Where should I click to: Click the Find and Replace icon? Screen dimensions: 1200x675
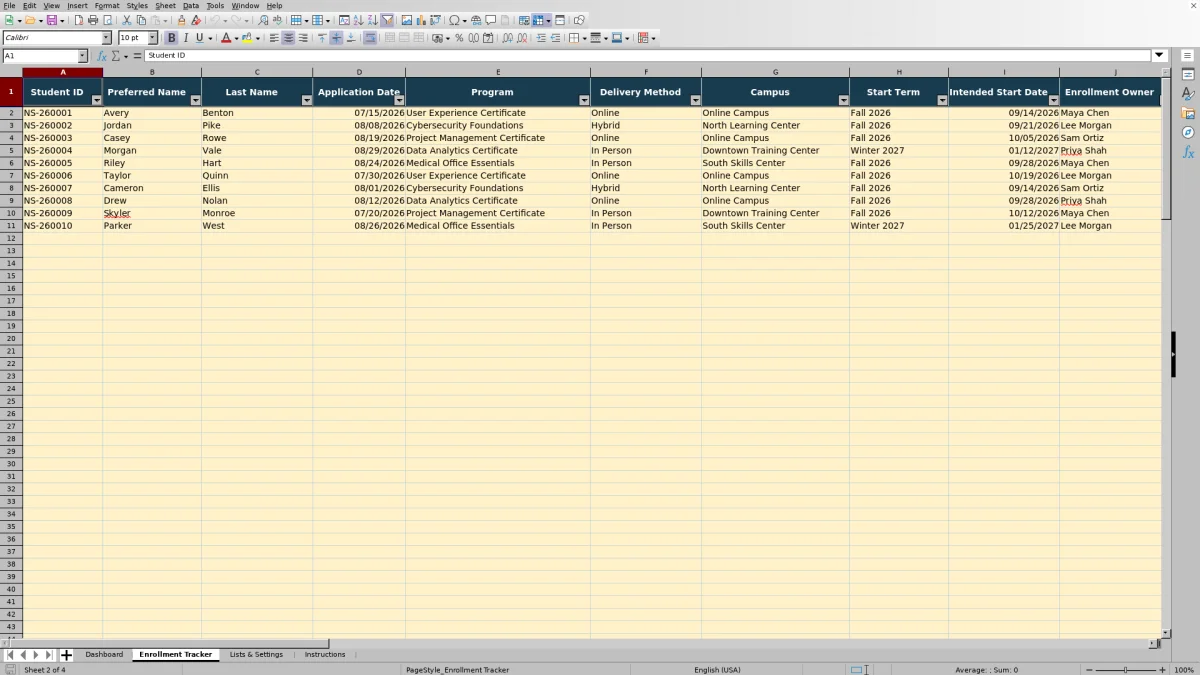click(x=263, y=20)
